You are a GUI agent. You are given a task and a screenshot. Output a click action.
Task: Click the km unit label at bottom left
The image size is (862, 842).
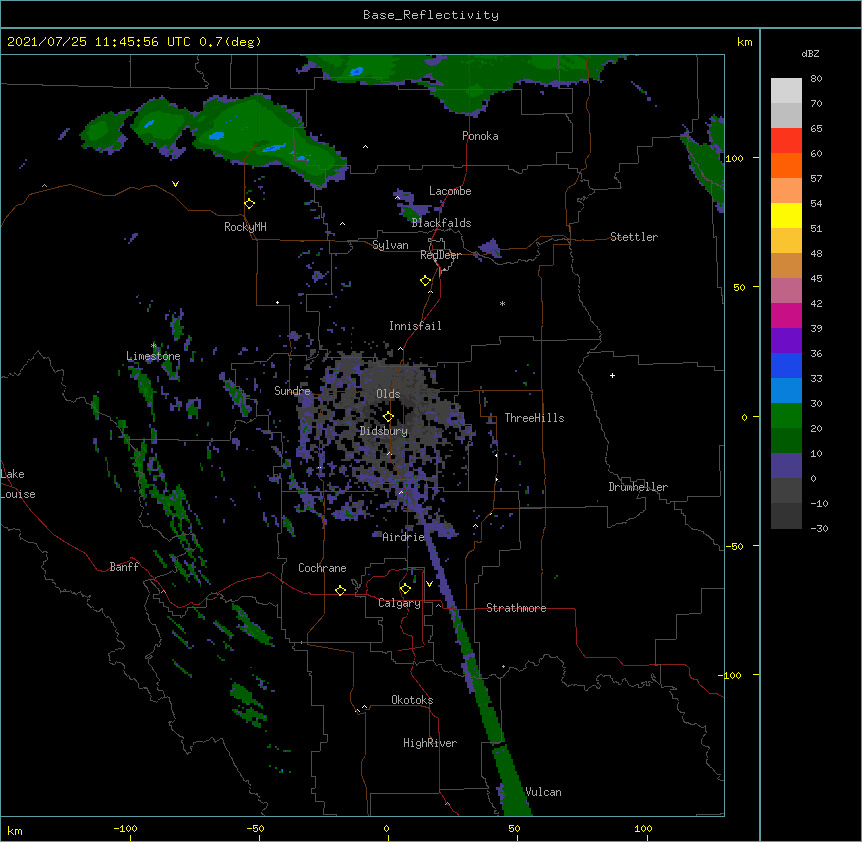[15, 830]
